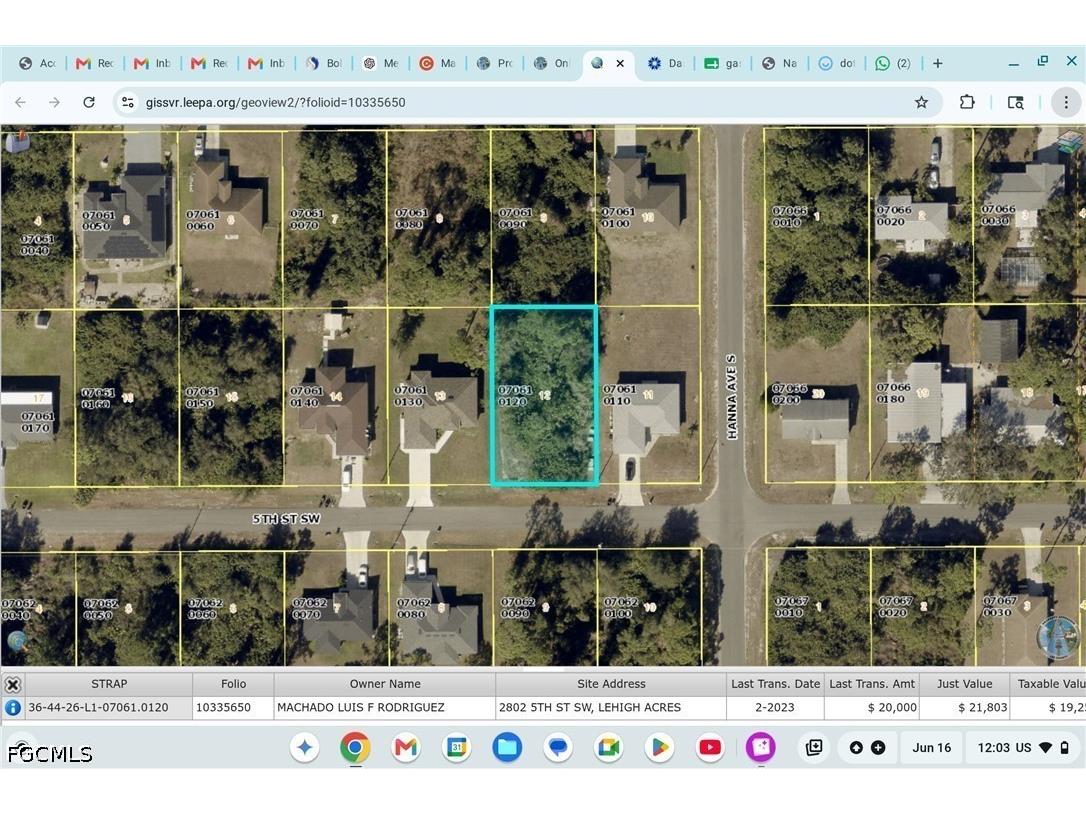This screenshot has width=1086, height=814.
Task: Open the pink gallery app on shelf
Action: 760,747
